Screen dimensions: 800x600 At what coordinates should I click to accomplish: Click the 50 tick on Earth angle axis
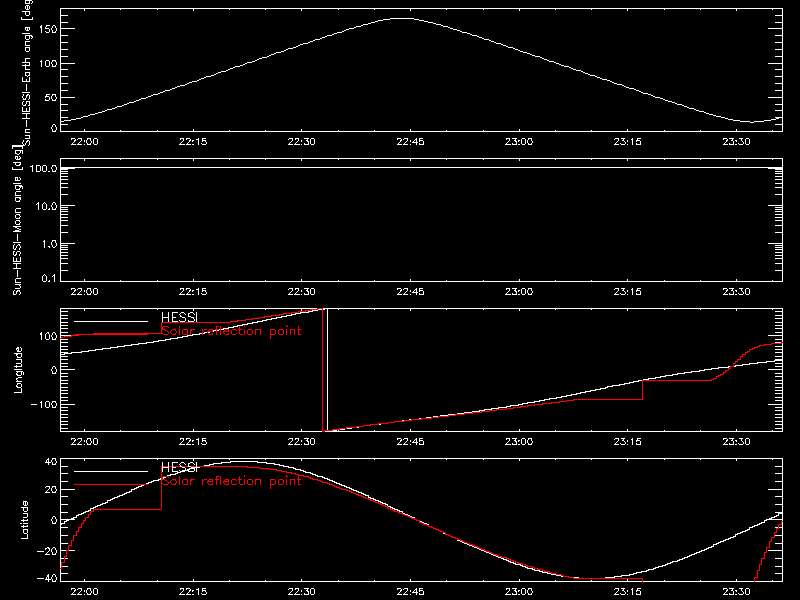[x=51, y=97]
